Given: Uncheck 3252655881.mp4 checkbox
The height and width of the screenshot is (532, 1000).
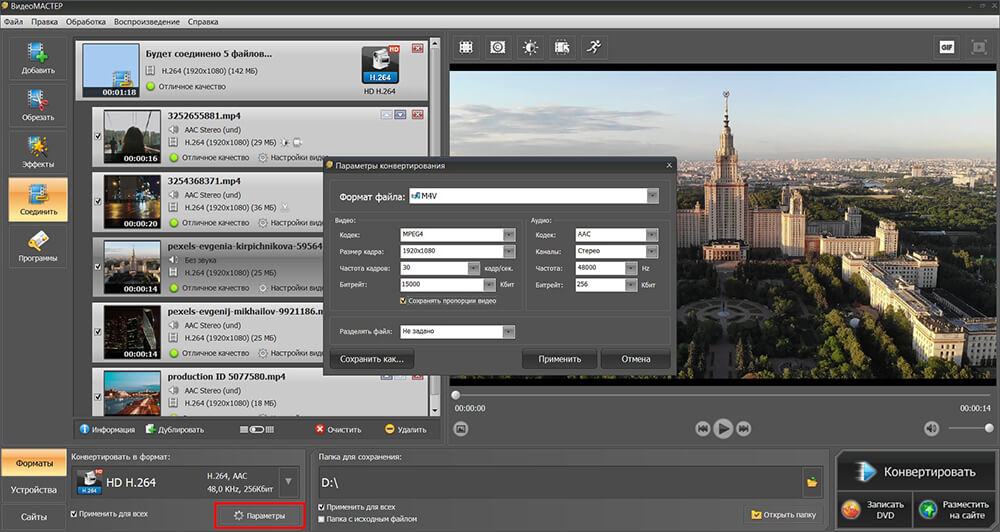Looking at the screenshot, I should click(x=98, y=137).
